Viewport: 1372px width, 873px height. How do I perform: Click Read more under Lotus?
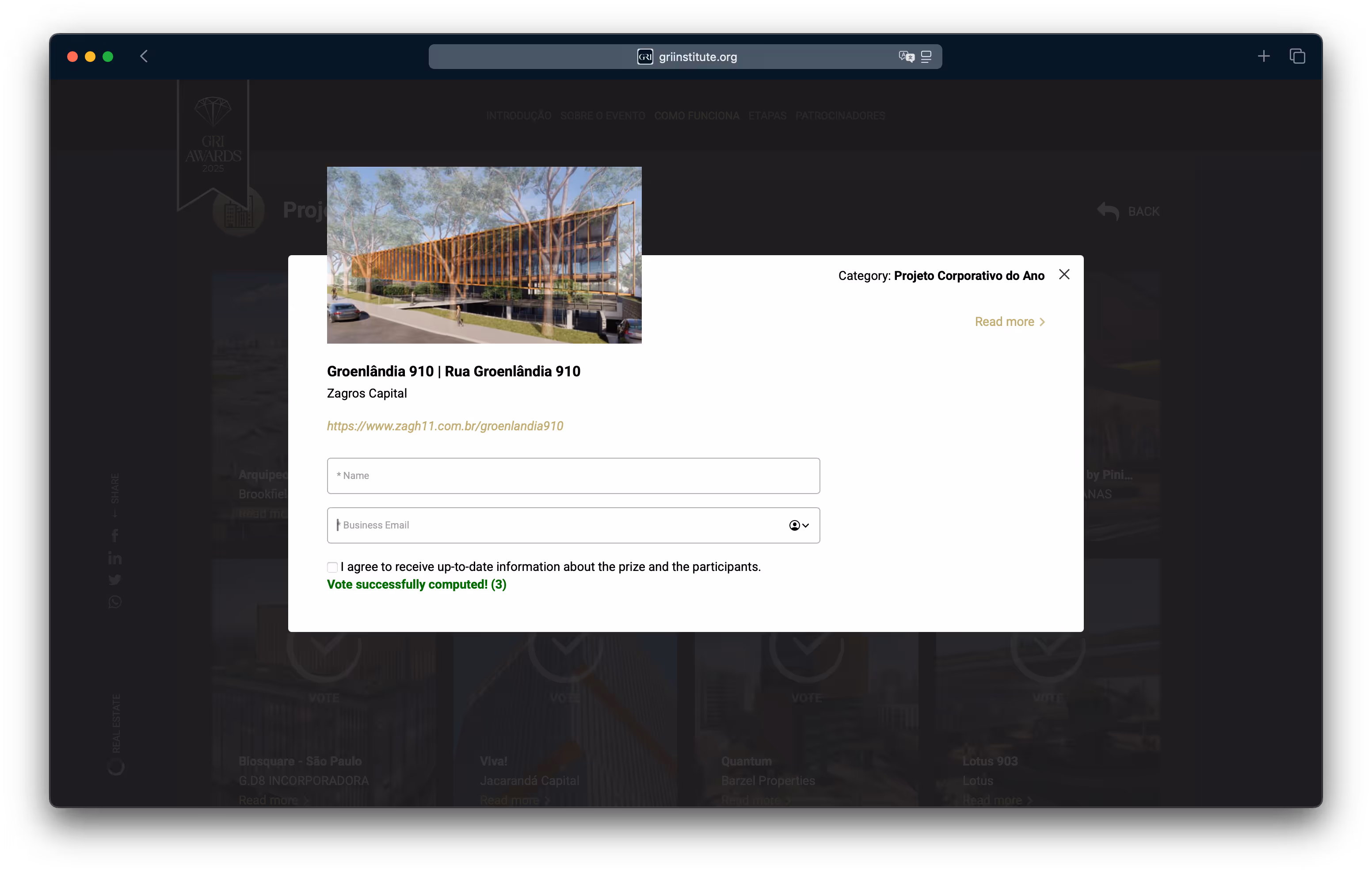[997, 800]
